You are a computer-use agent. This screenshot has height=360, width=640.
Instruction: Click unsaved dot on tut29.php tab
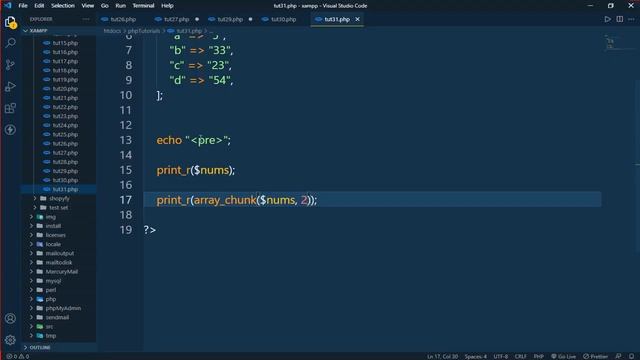tap(250, 19)
